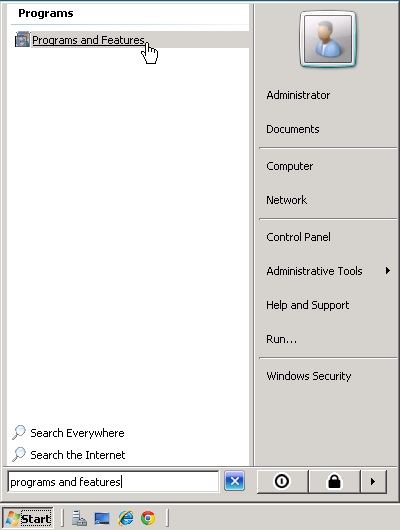This screenshot has width=400, height=530.
Task: Open the Documents folder
Action: (292, 129)
